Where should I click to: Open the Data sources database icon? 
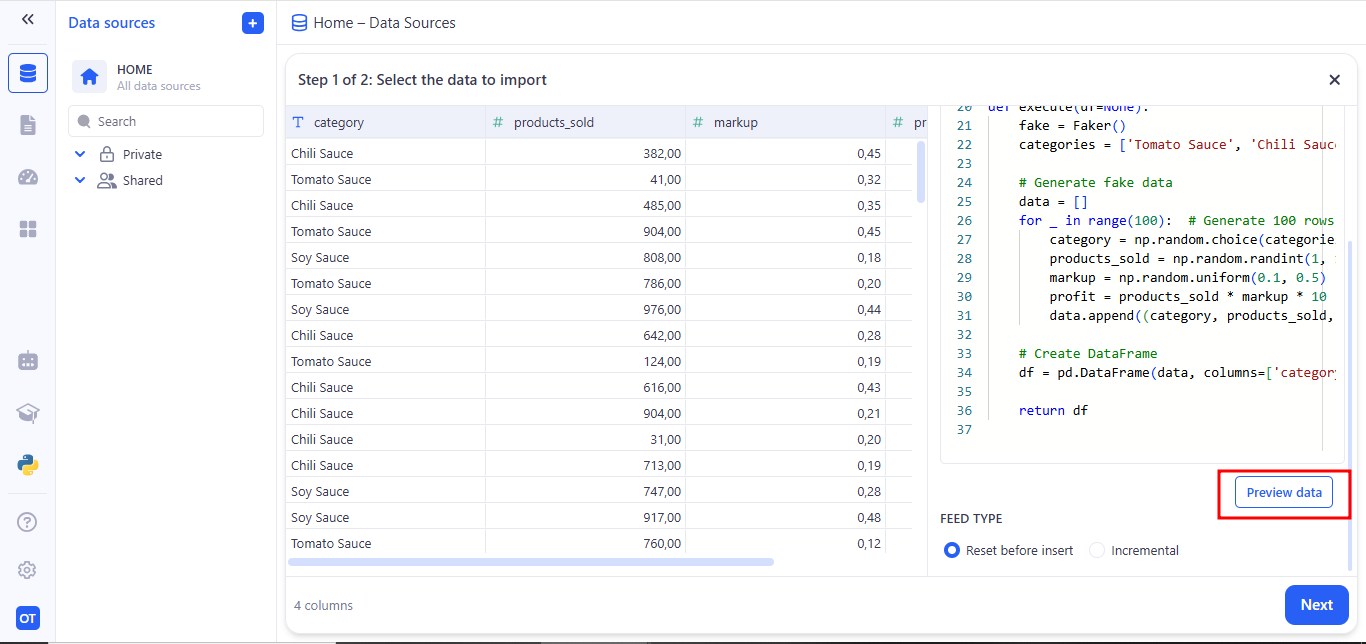27,74
